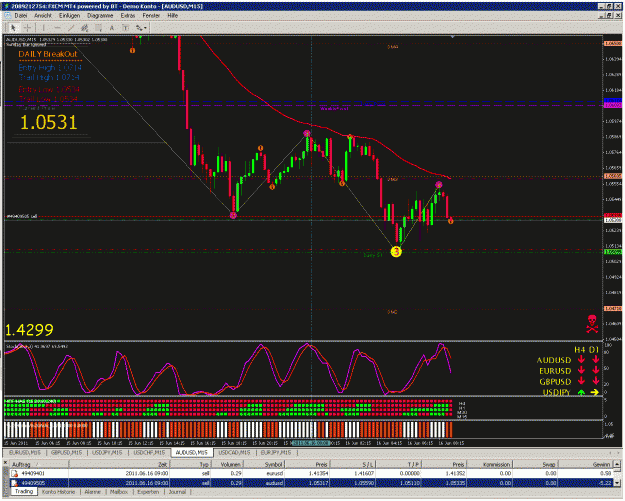Sort orders by Gewinn column header

pos(585,464)
